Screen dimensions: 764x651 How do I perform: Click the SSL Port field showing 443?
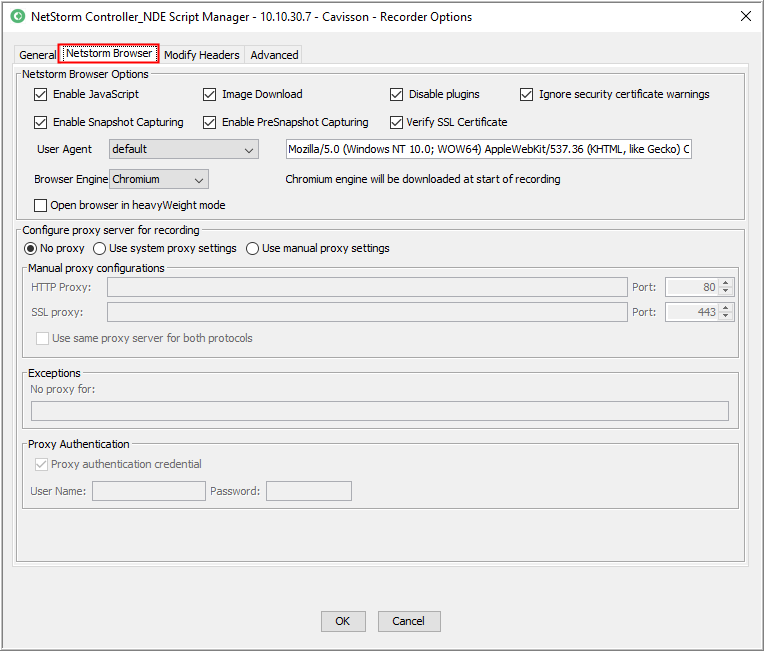click(x=692, y=312)
